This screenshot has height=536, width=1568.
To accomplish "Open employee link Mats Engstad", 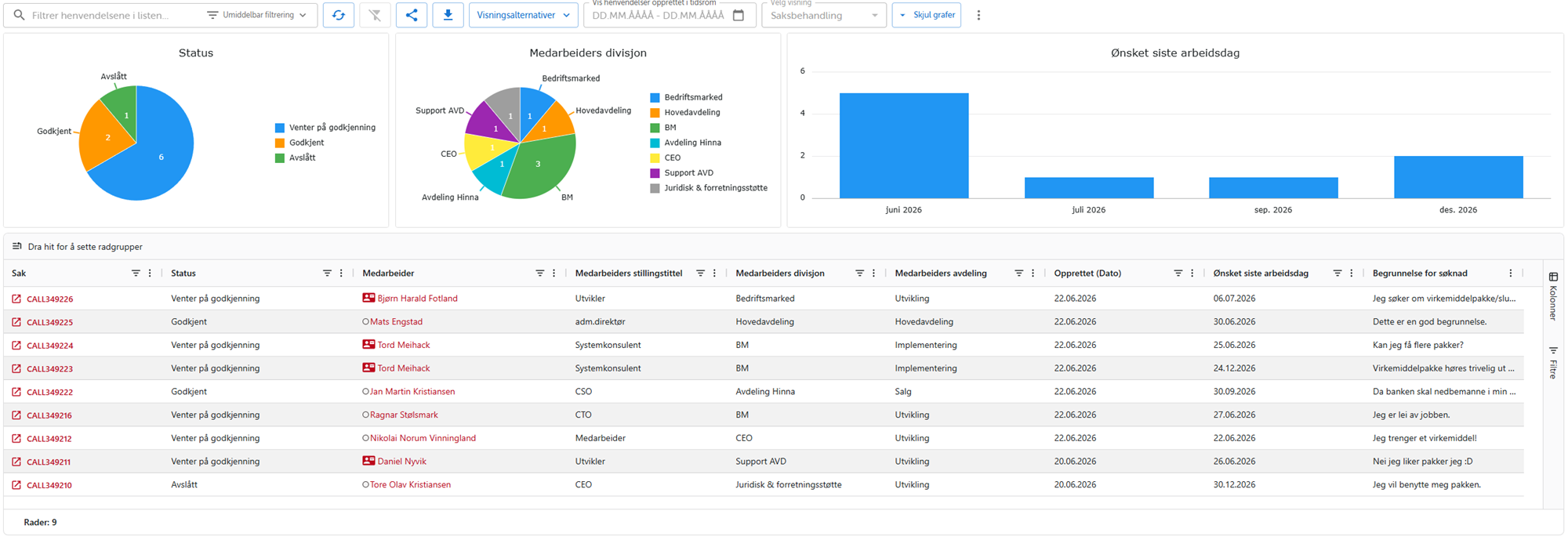I will tap(396, 321).
